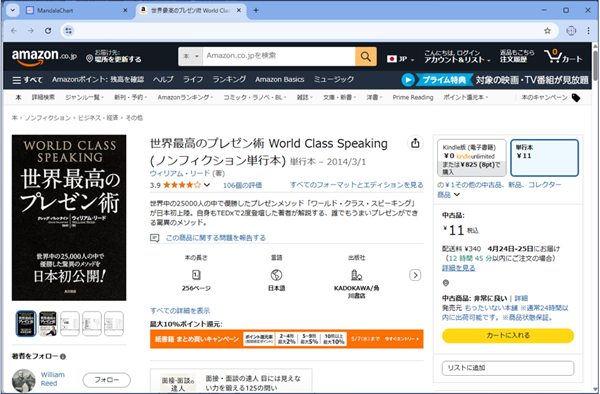Viewport: 600px width, 394px height.
Task: Click the 紙書籍 まとめ買いキャンペーン banner
Action: (287, 339)
